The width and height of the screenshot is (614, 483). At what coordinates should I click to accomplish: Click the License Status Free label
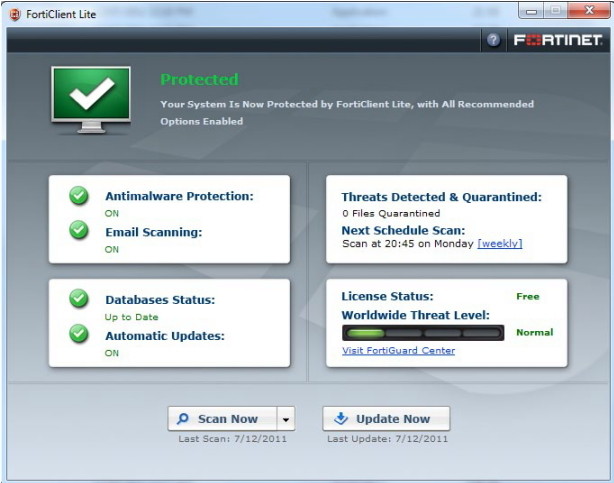pyautogui.click(x=527, y=296)
